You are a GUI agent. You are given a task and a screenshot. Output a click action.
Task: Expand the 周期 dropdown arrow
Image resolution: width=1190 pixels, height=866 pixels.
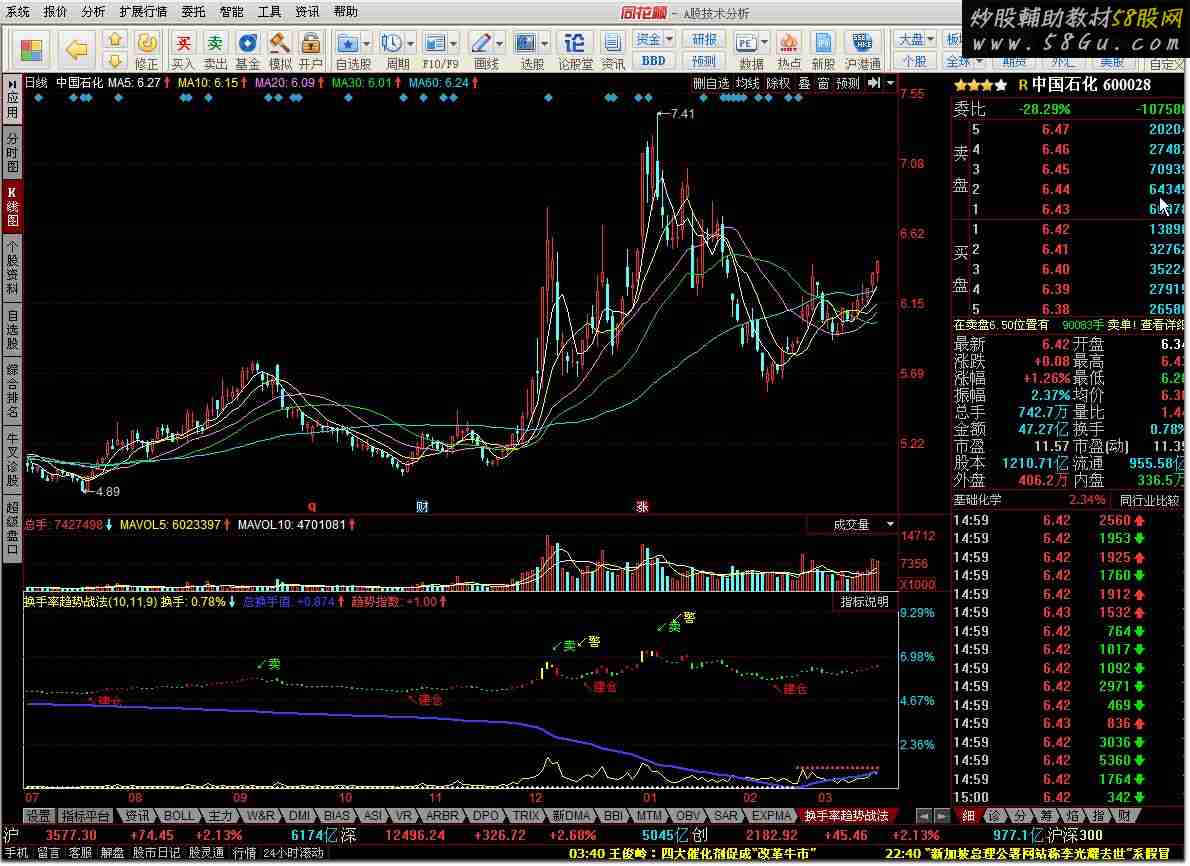(x=411, y=43)
